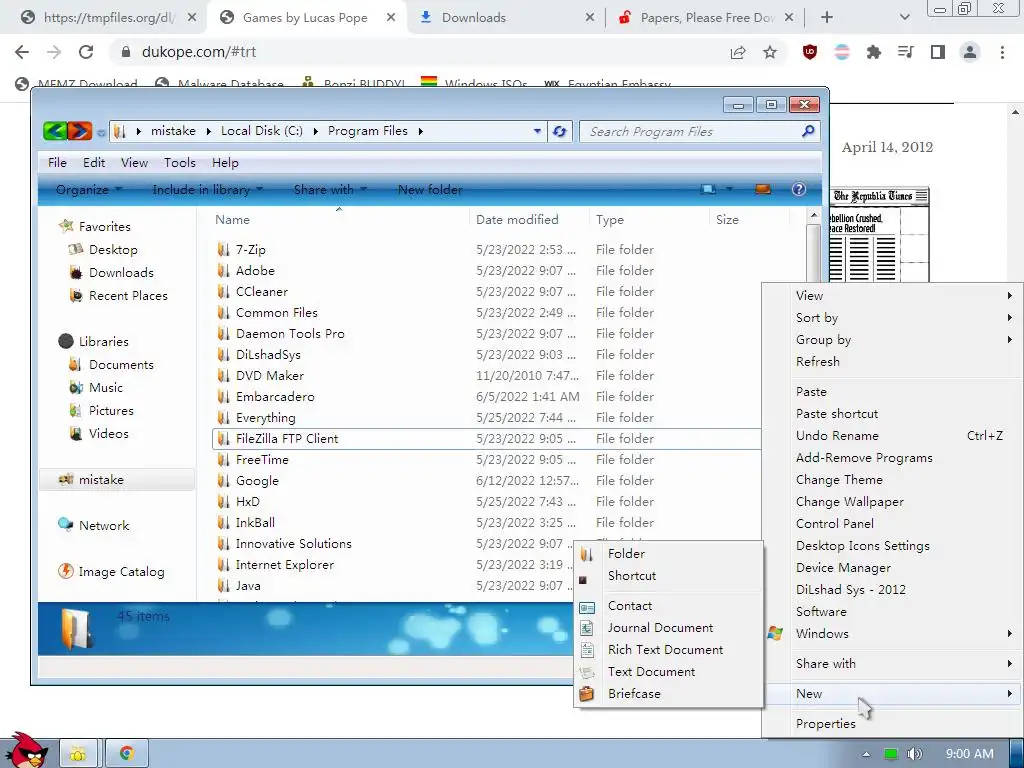Screen dimensions: 1024x768
Task: Open the Chrome tab search dropdown arrow
Action: coord(904,18)
